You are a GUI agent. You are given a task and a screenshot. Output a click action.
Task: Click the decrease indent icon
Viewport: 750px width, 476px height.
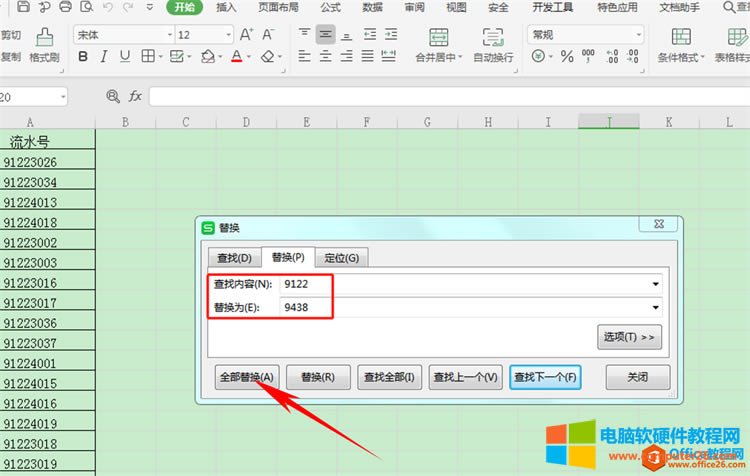coord(370,34)
